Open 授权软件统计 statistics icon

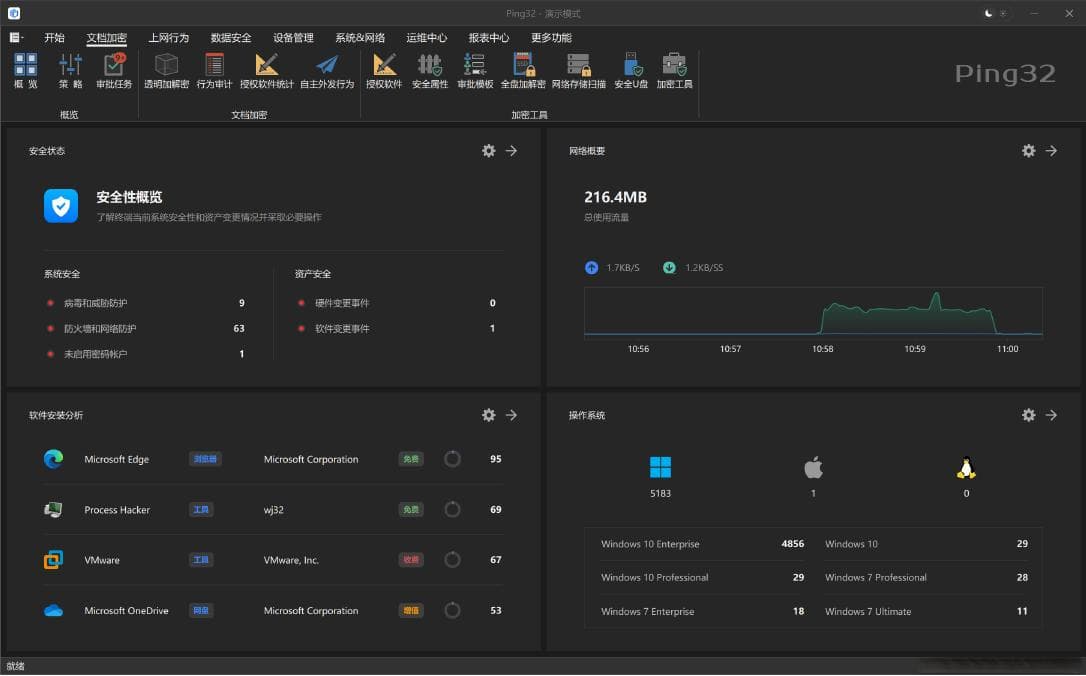(267, 71)
